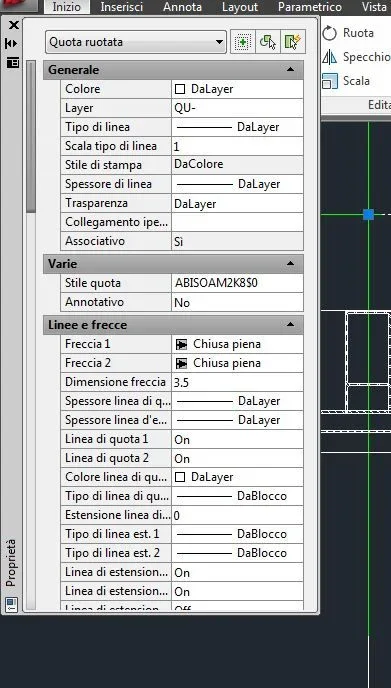Click the Associativo Sì value
The width and height of the screenshot is (391, 688).
coord(237,241)
